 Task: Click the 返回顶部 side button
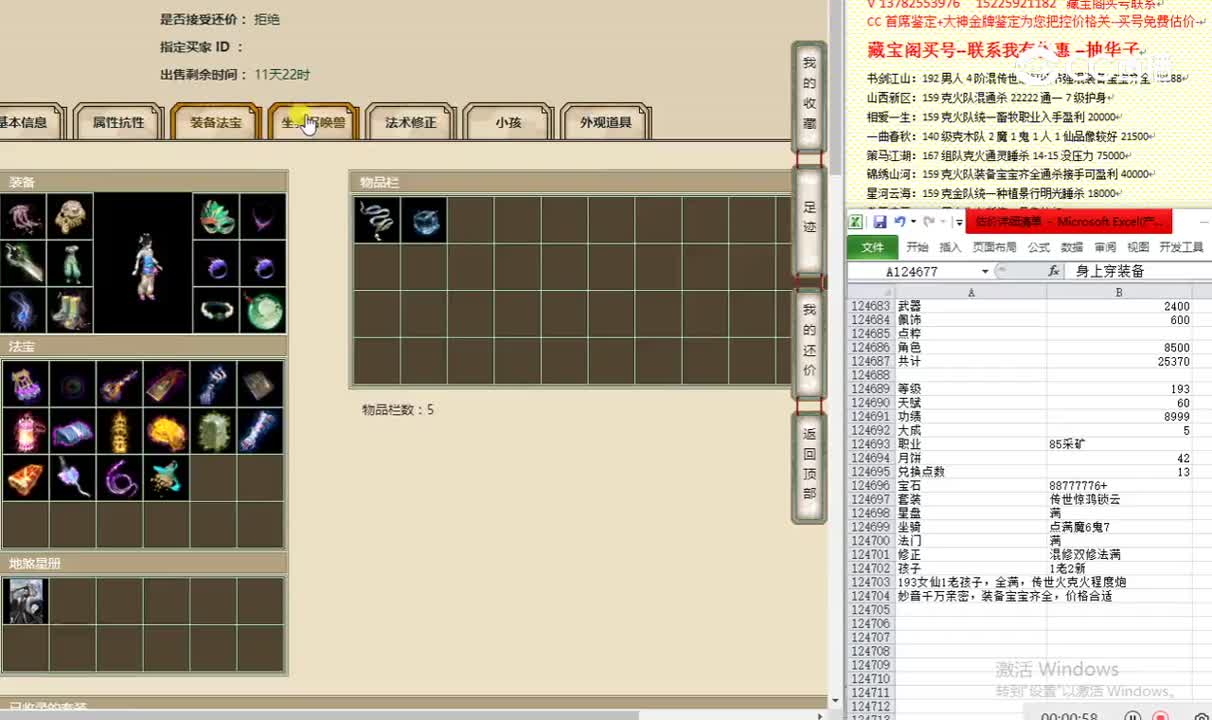(x=809, y=466)
